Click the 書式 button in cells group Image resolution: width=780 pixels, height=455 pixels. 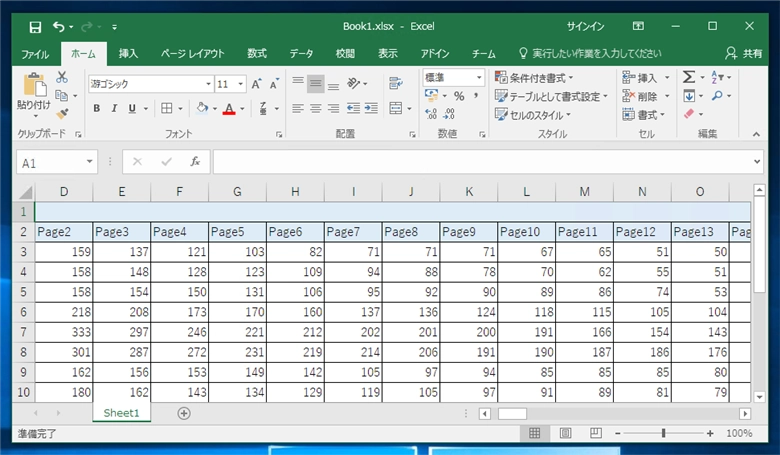pos(644,114)
